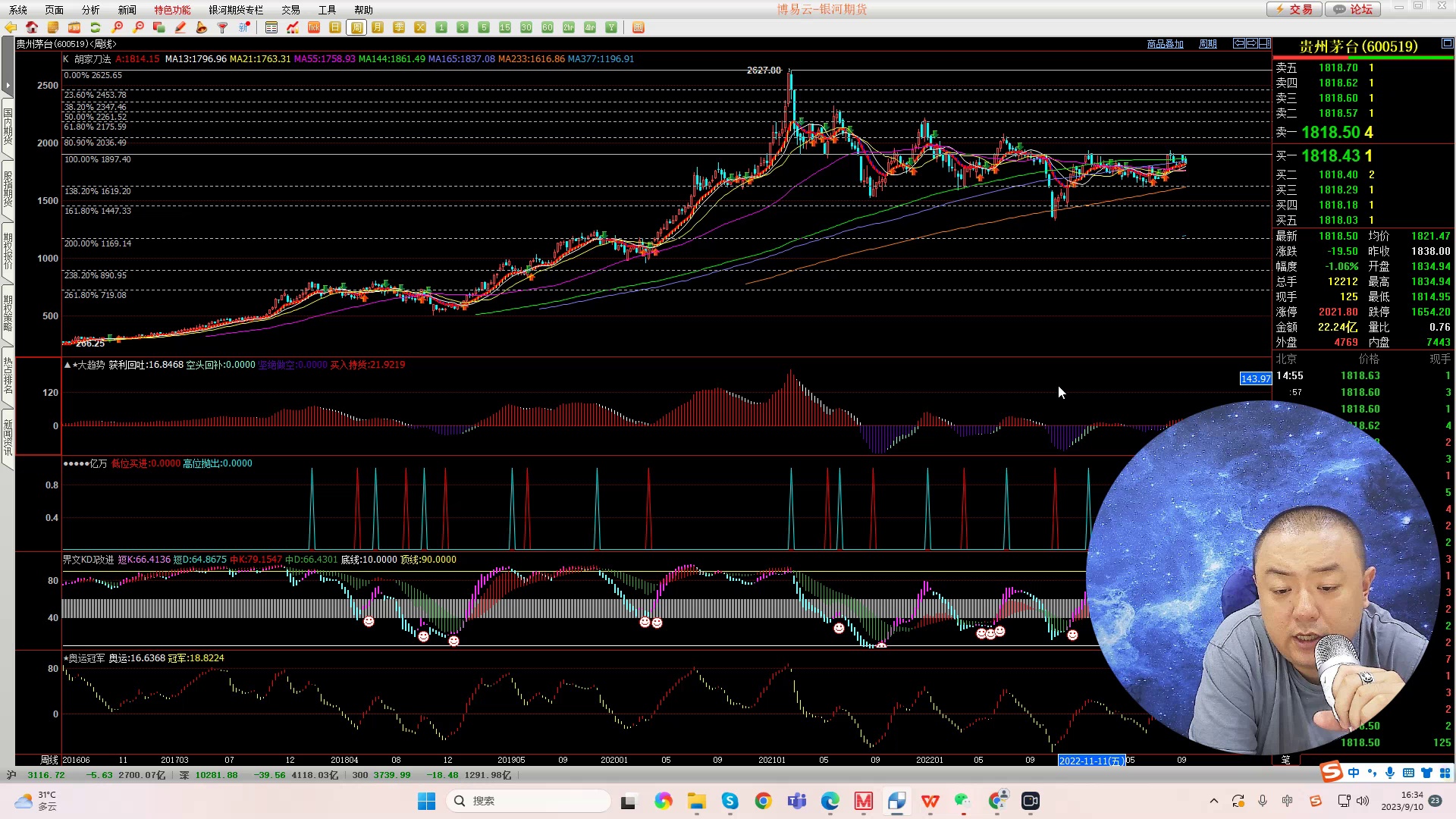Open the list table view icon

271,27
